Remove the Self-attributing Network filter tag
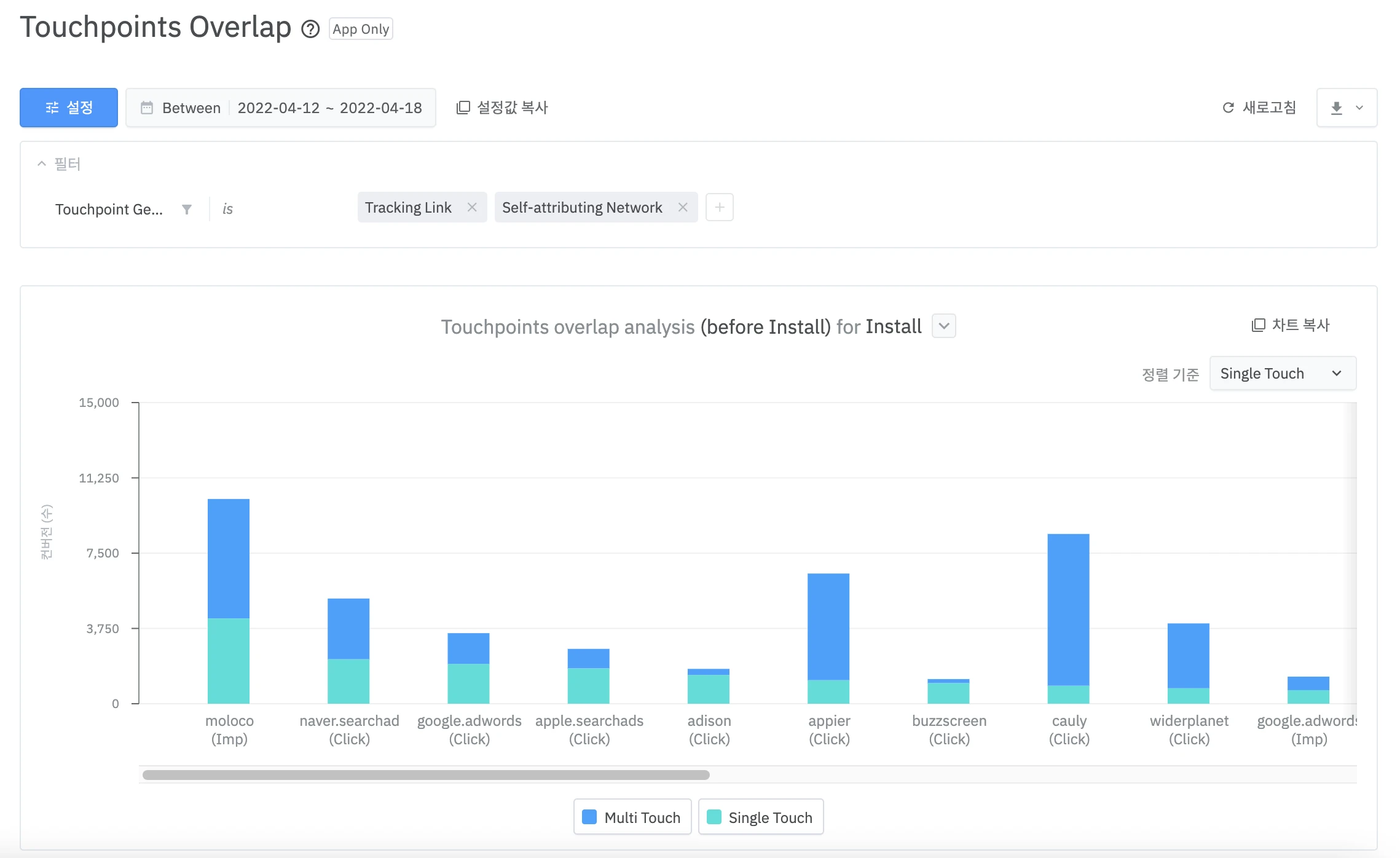Screen dimensions: 1400x858 683,208
